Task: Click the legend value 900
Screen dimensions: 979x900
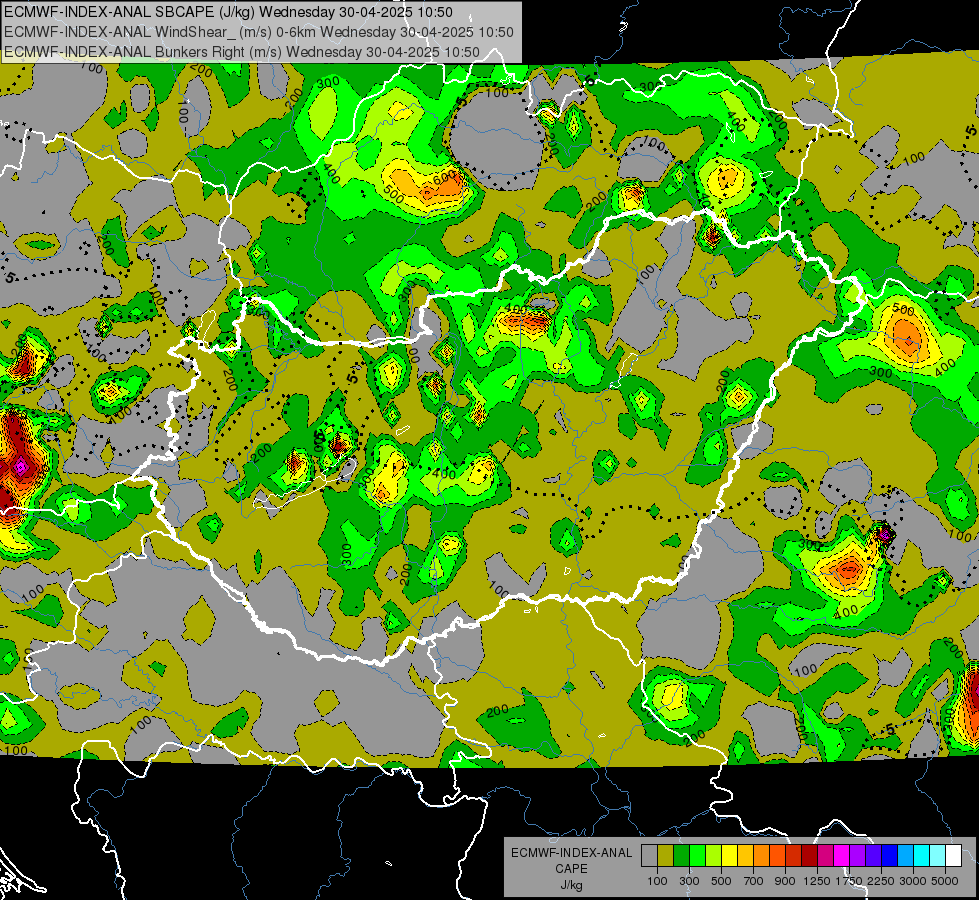Action: coord(785,881)
